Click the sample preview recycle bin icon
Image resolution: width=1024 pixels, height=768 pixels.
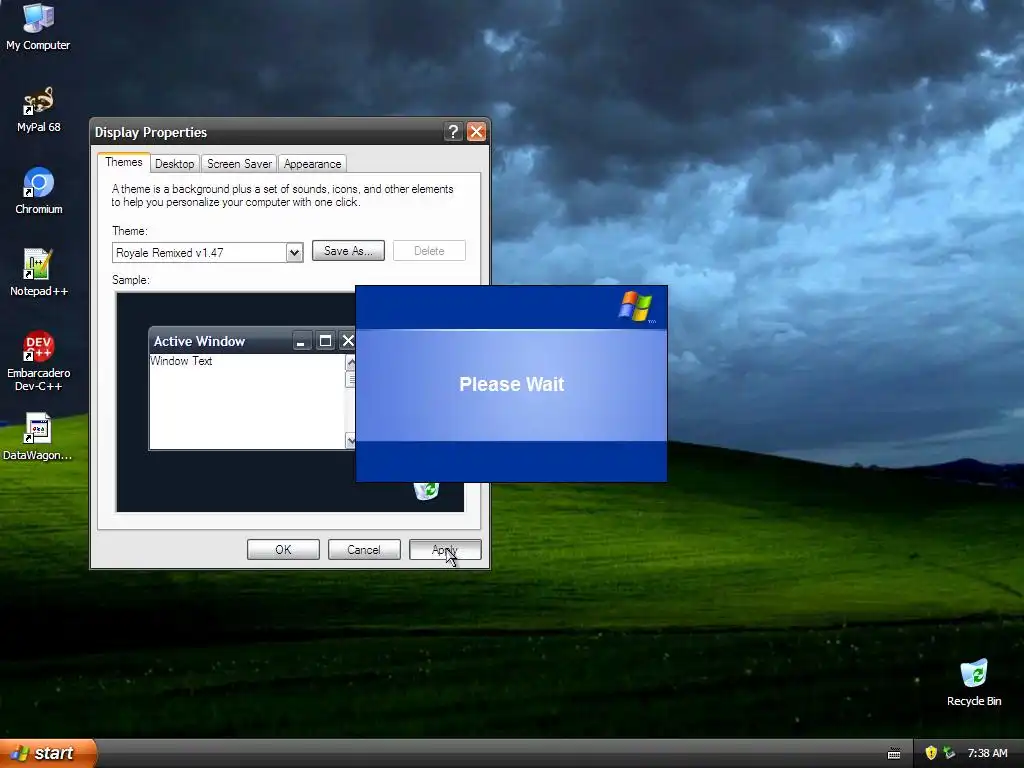click(426, 491)
